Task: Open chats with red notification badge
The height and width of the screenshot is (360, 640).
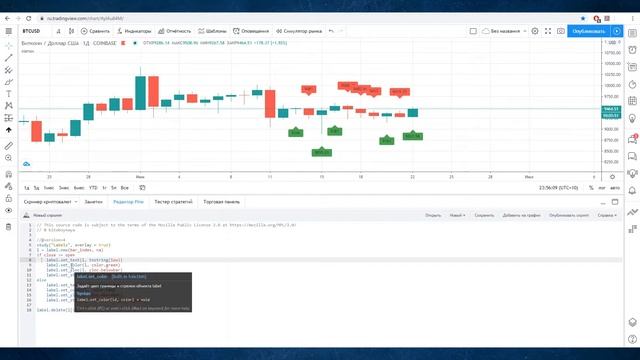Action: (632, 139)
